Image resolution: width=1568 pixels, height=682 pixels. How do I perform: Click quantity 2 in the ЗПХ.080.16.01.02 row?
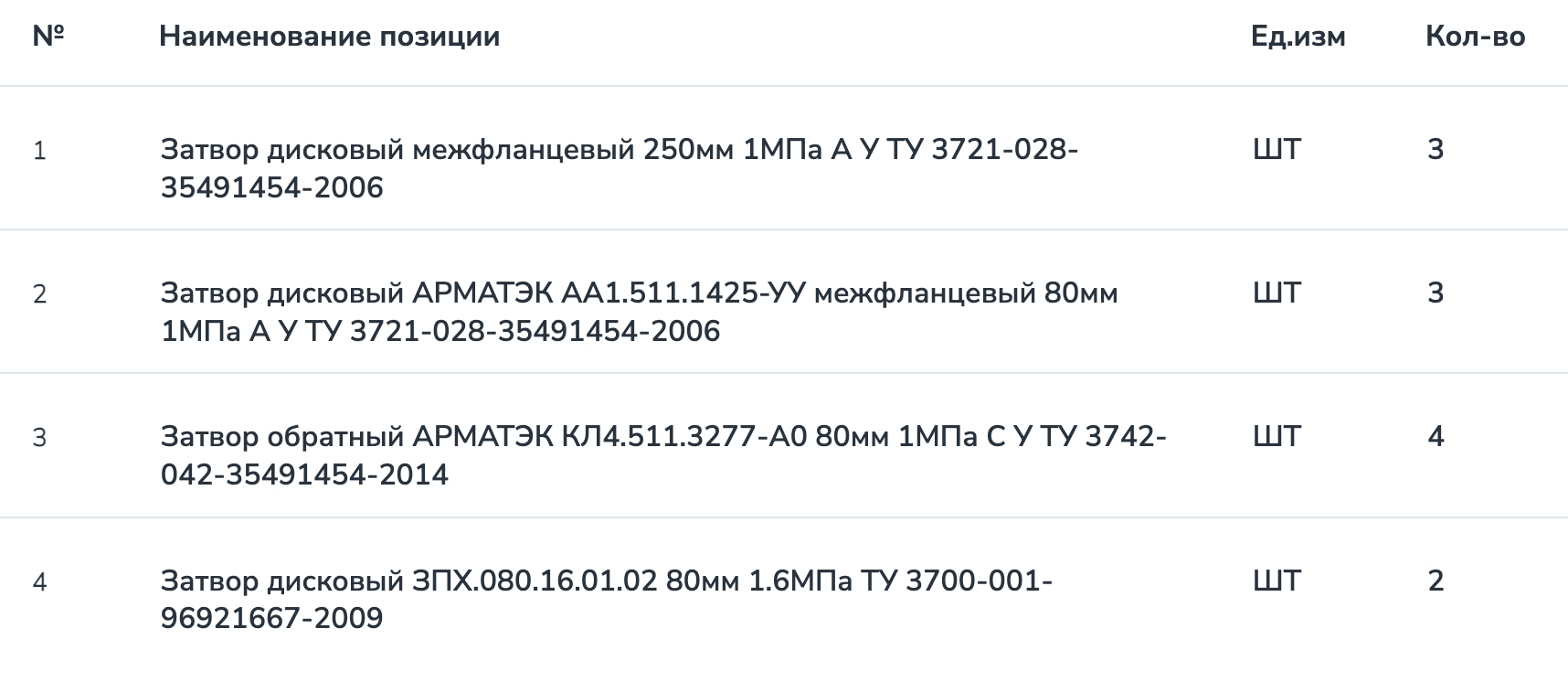pyautogui.click(x=1436, y=581)
